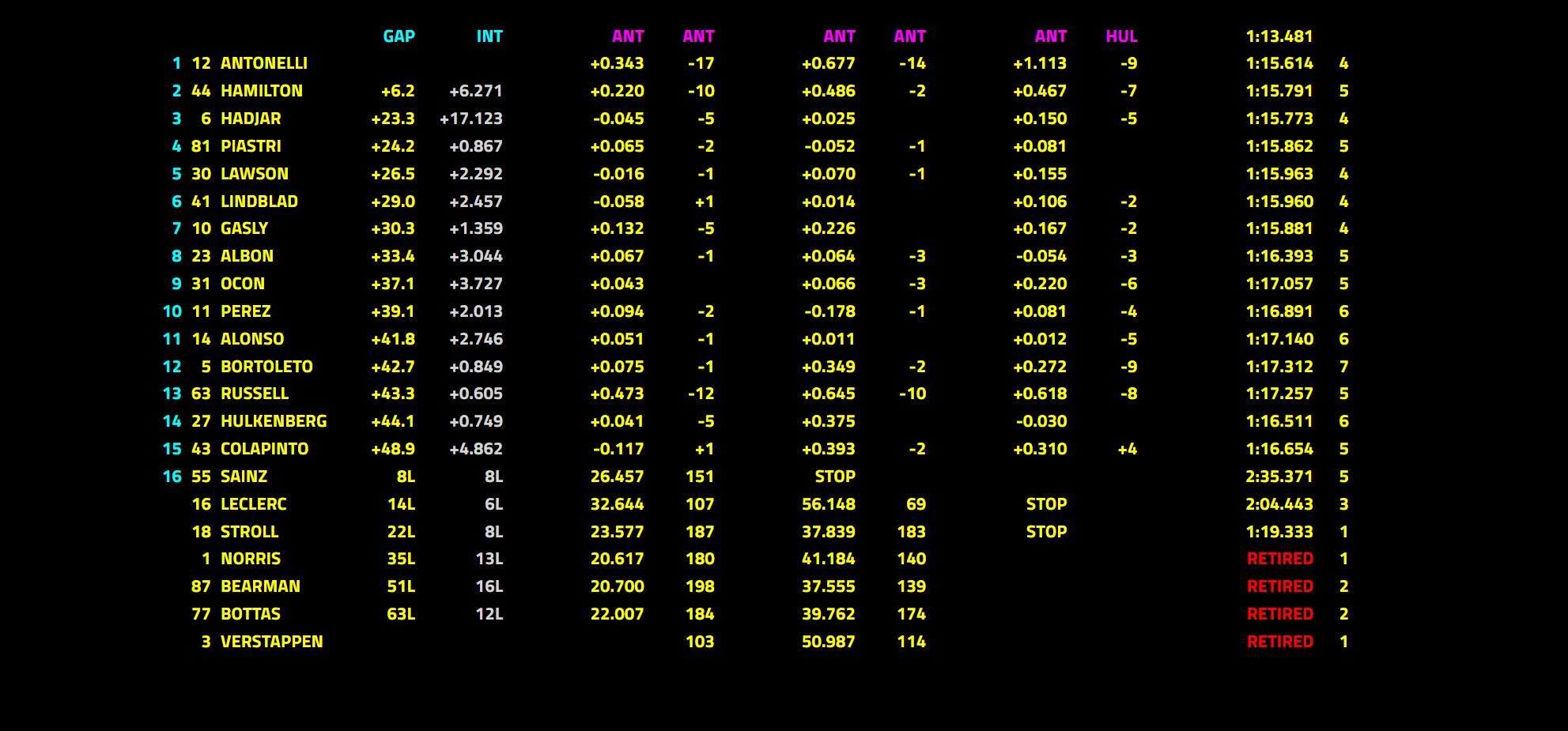Pick the BORTOLETO driver name
1568x731 pixels.
[x=266, y=367]
